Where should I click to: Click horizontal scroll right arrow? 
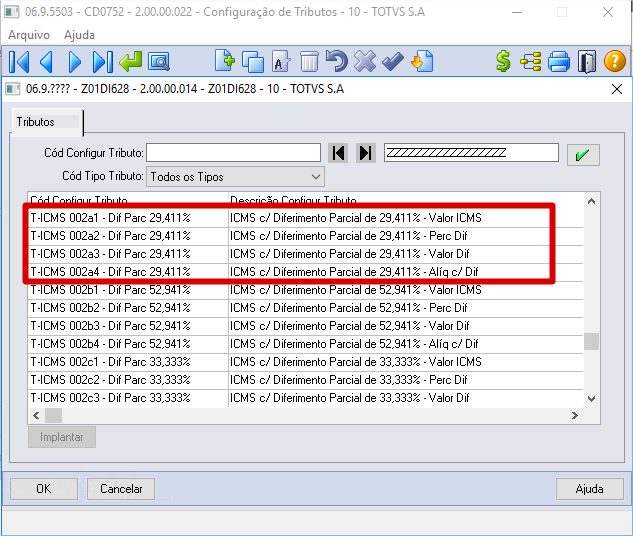pos(575,415)
